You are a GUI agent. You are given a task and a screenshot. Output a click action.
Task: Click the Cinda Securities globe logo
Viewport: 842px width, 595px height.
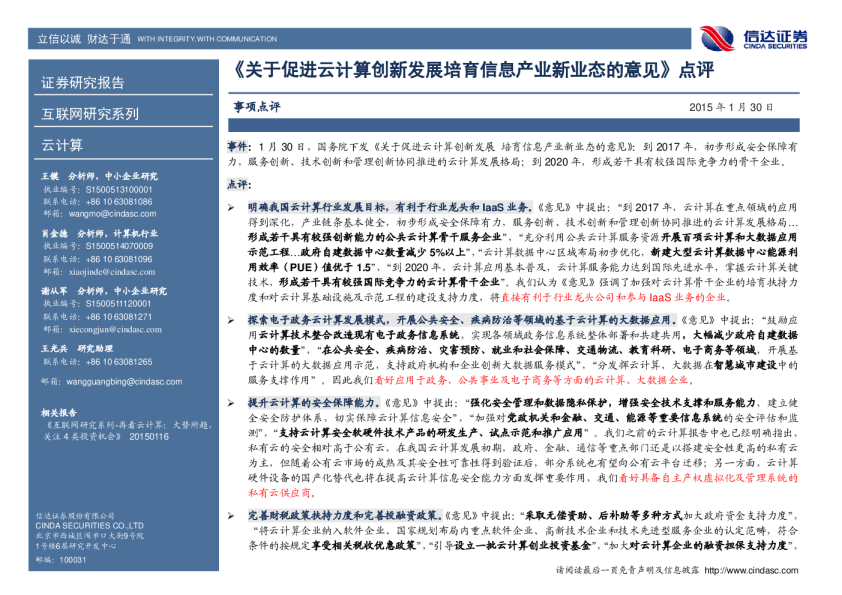coord(718,38)
